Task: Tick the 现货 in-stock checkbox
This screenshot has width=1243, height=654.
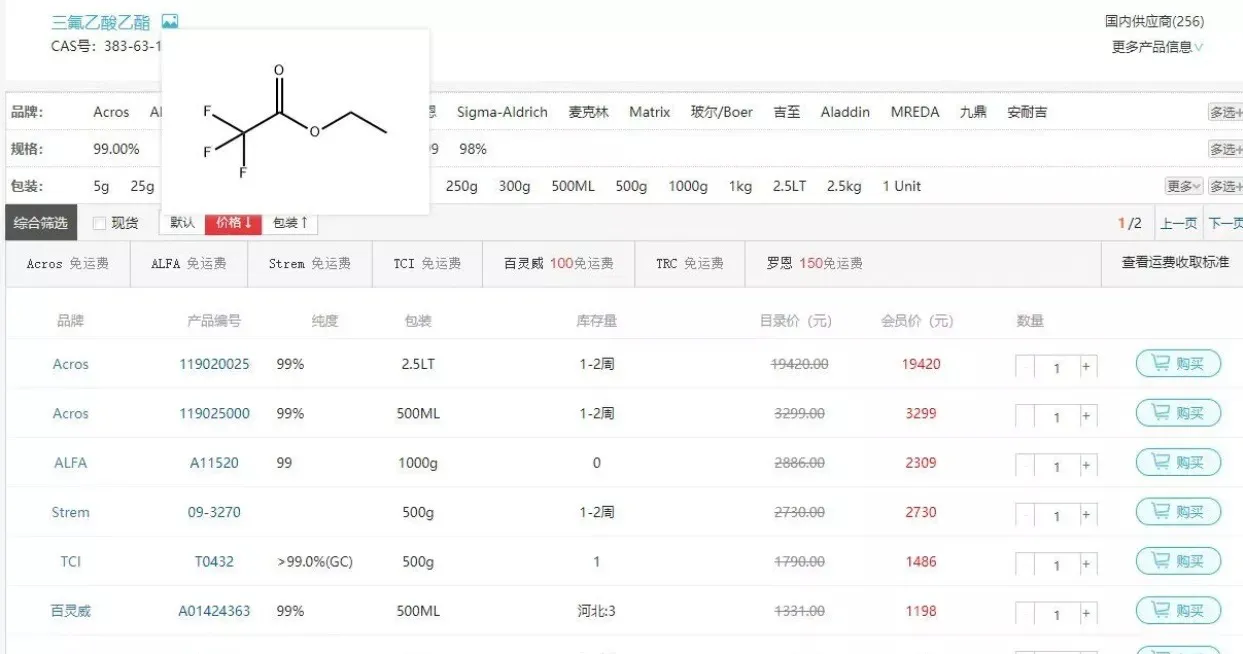Action: click(99, 223)
